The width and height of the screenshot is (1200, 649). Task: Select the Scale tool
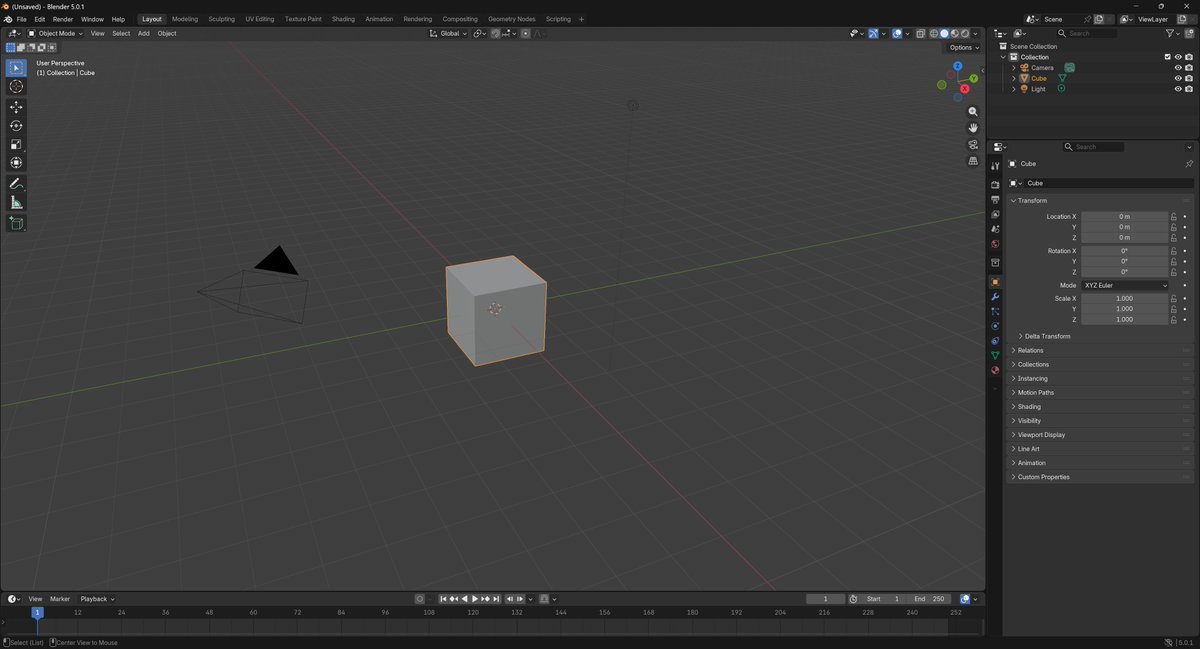(x=16, y=144)
